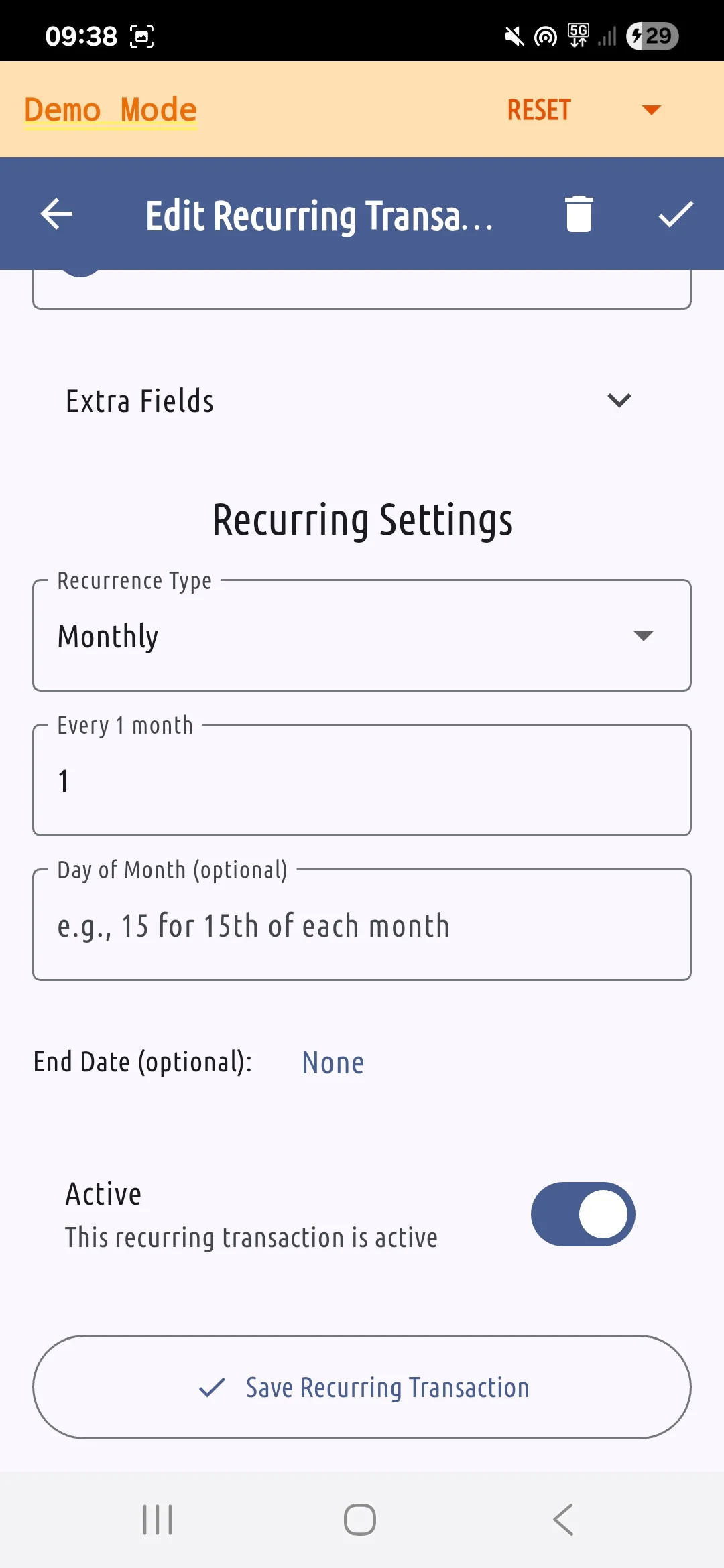The image size is (724, 1568).
Task: Tap the muted sound status icon
Action: (514, 36)
